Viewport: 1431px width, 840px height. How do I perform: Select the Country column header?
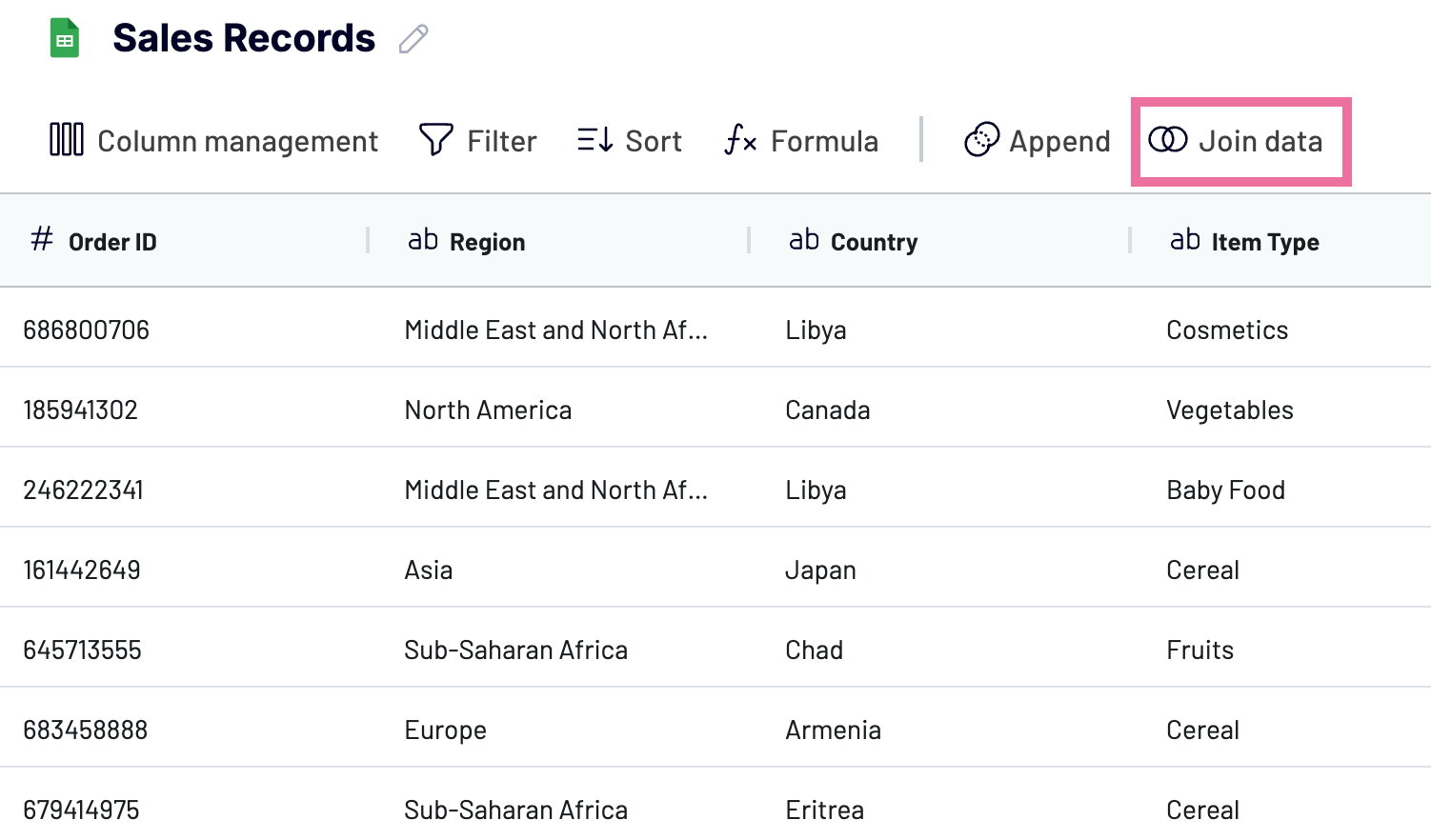click(x=874, y=241)
